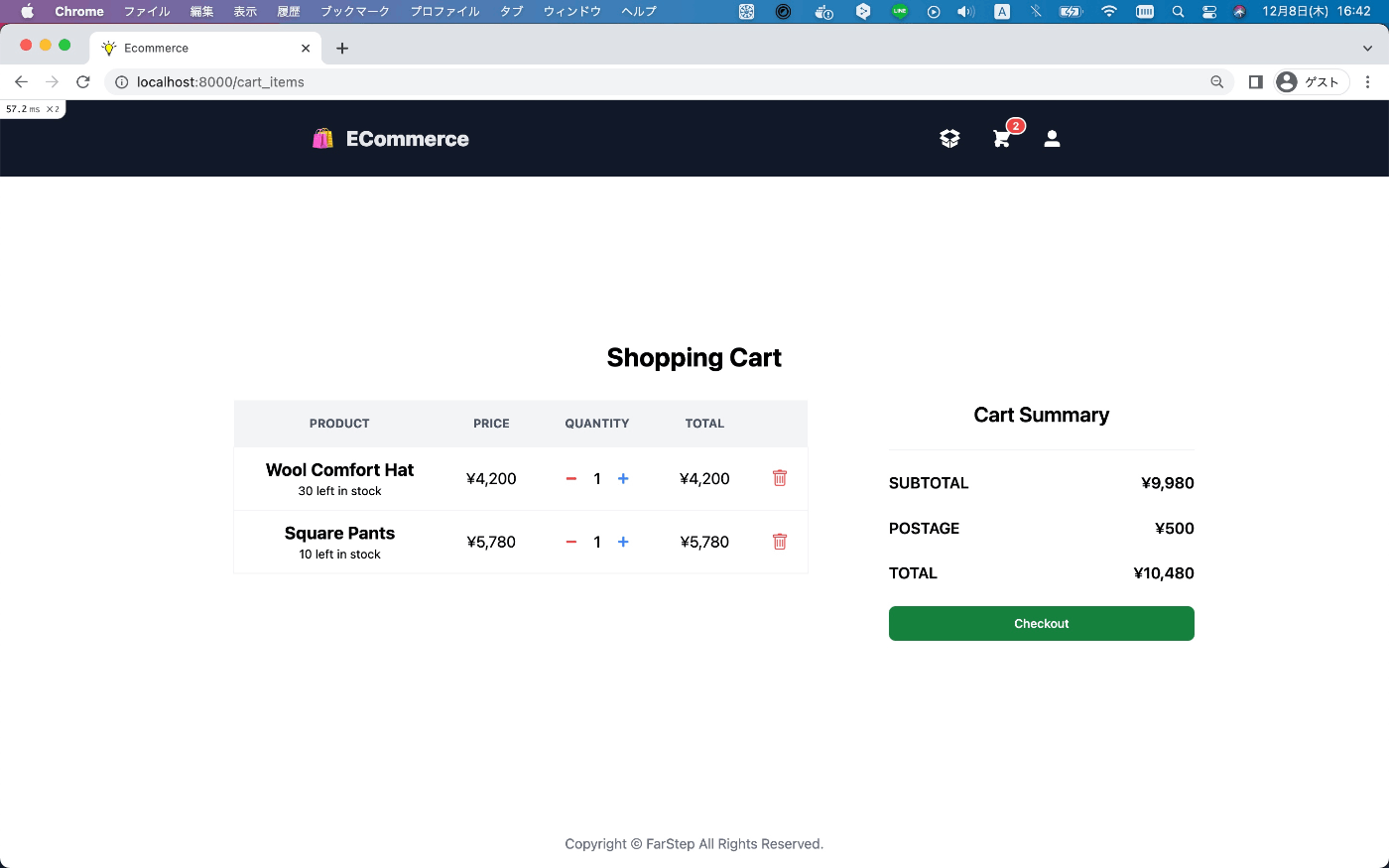Open Chrome's three-dot options menu
This screenshot has height=868, width=1389.
(1368, 81)
